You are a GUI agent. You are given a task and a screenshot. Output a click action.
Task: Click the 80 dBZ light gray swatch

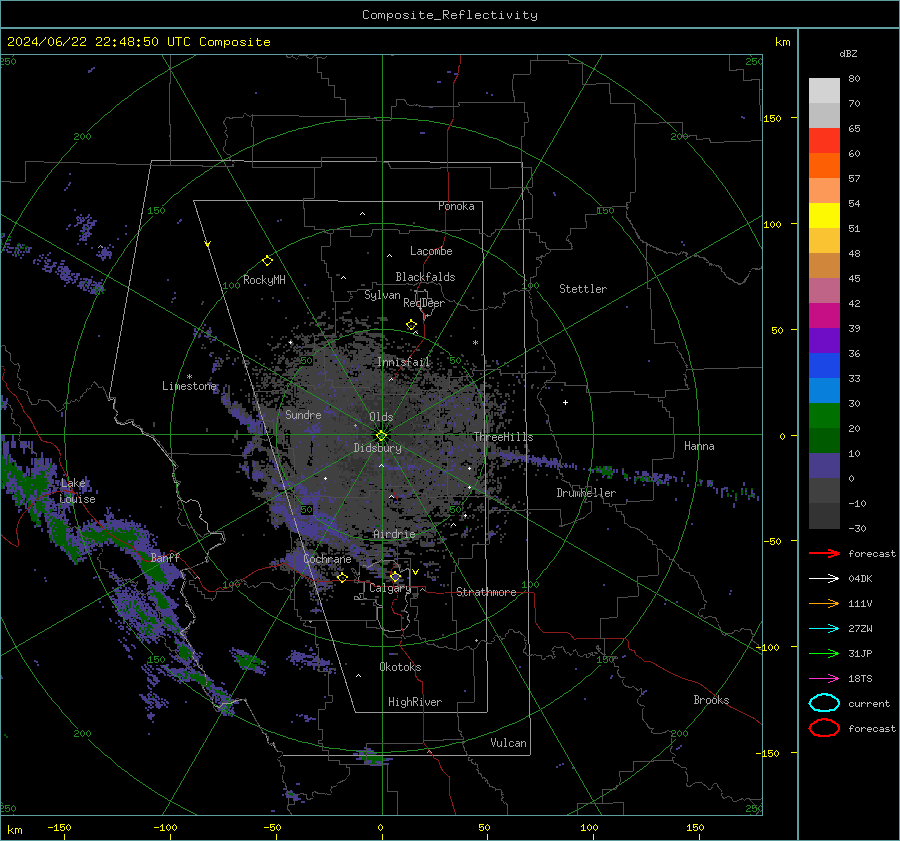point(824,90)
